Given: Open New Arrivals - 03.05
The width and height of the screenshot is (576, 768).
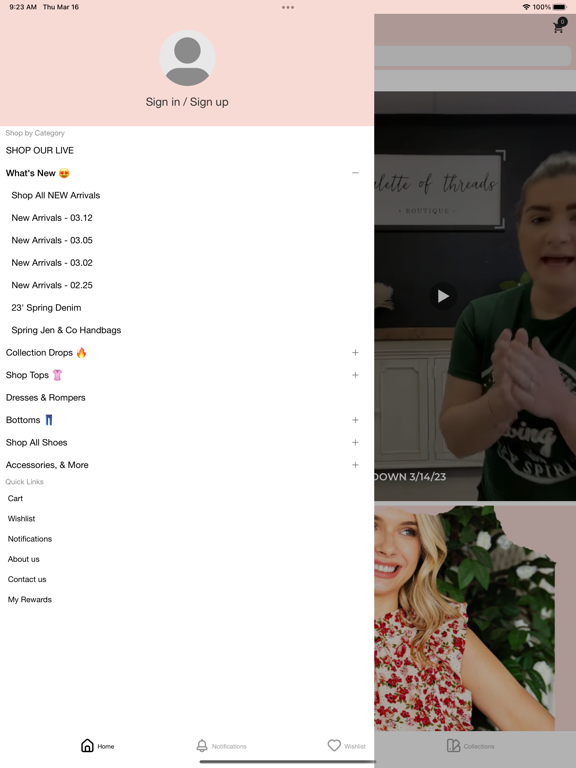Looking at the screenshot, I should [52, 240].
